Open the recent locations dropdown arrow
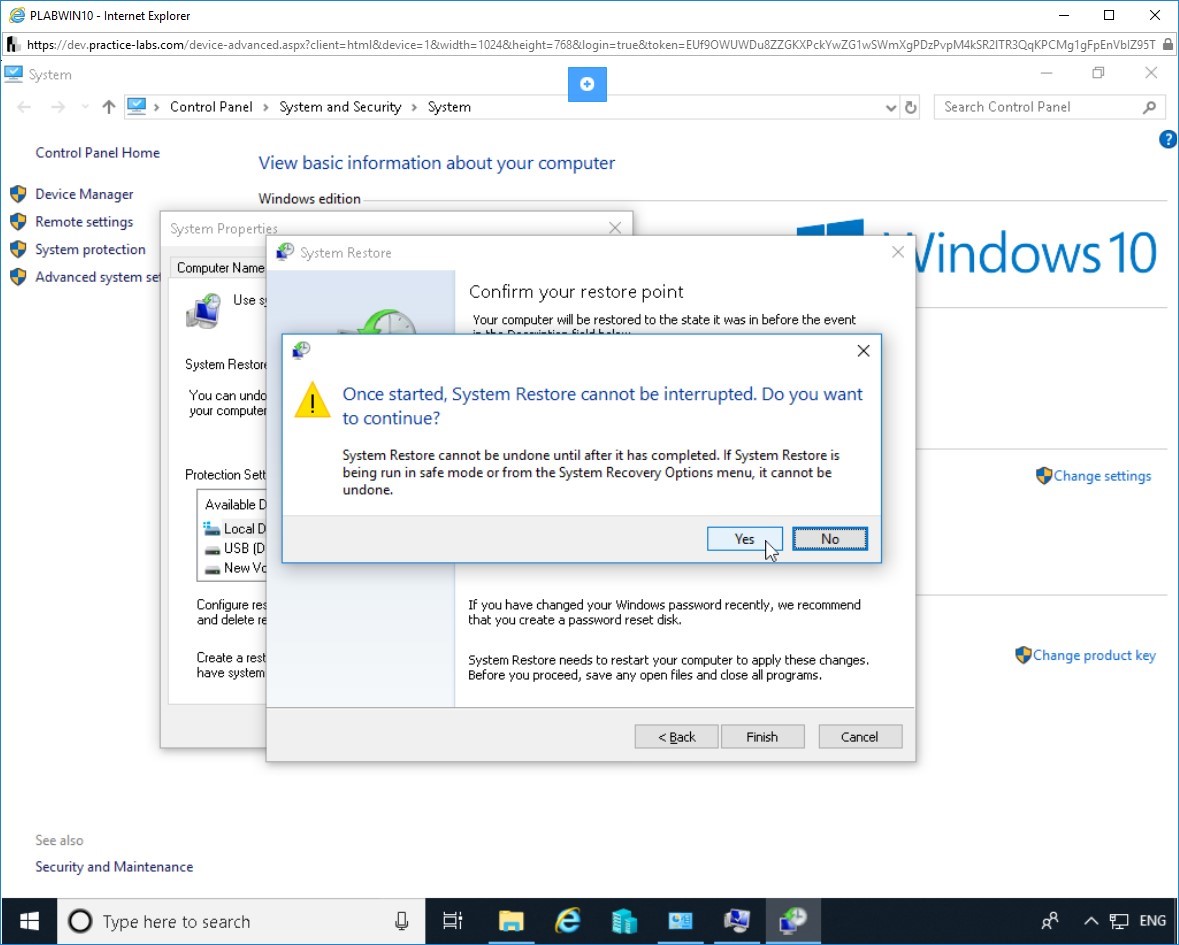This screenshot has width=1179, height=945. point(85,108)
